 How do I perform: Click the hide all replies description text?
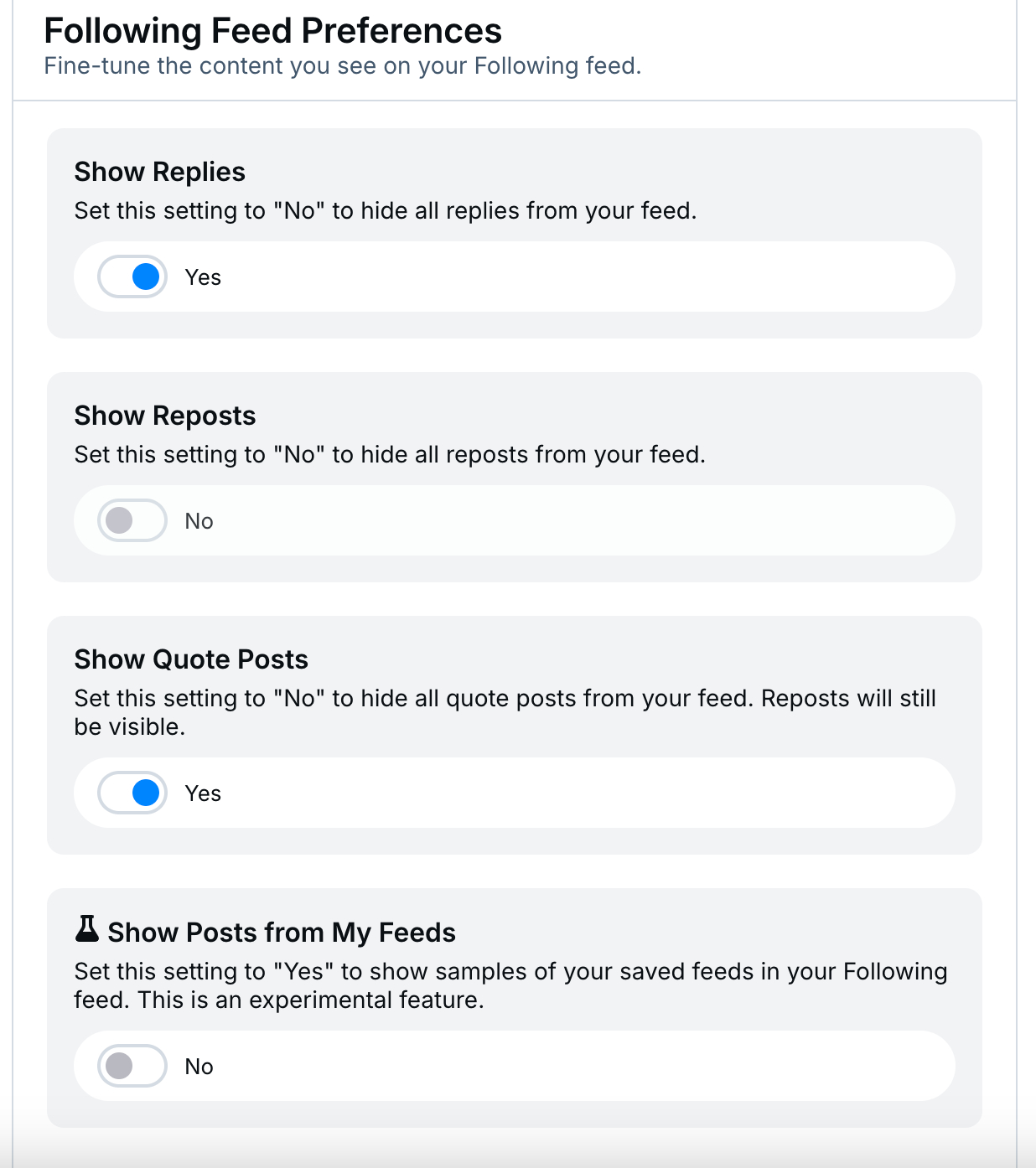(386, 210)
